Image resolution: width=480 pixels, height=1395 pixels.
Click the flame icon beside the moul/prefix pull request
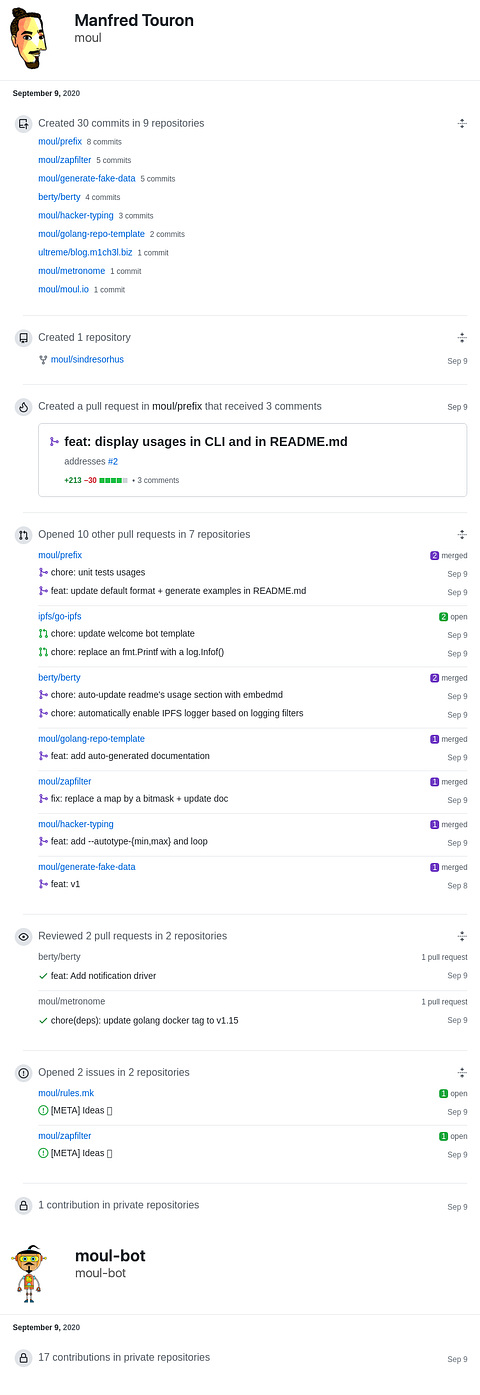click(x=23, y=407)
